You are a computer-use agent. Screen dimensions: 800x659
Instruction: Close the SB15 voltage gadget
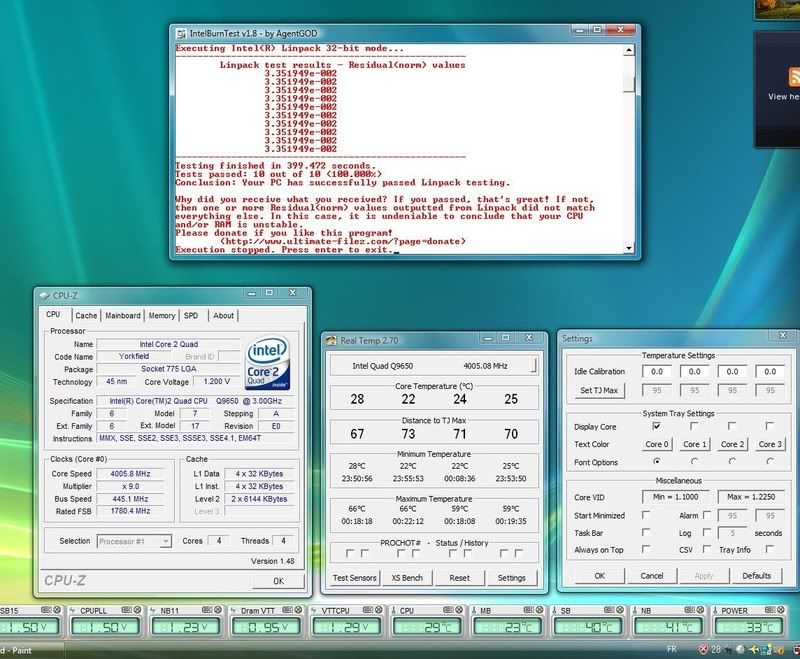pyautogui.click(x=57, y=610)
